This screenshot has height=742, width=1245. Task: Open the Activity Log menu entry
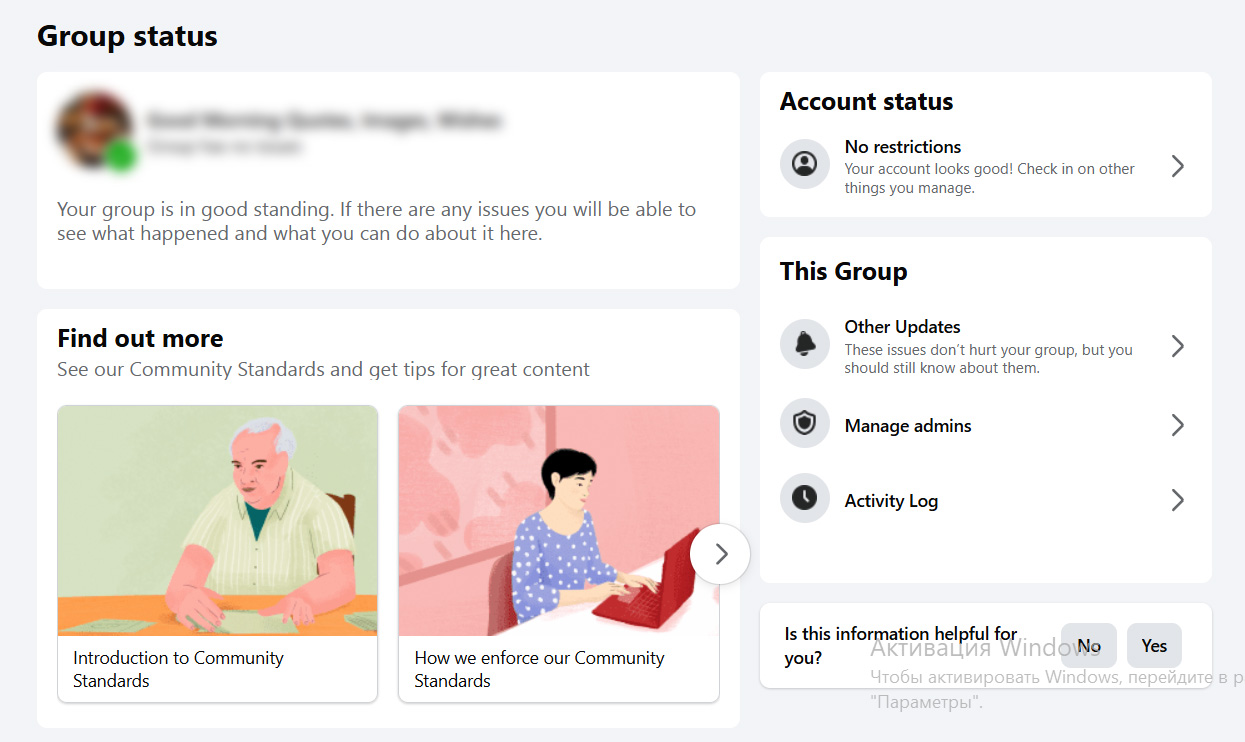(x=891, y=501)
